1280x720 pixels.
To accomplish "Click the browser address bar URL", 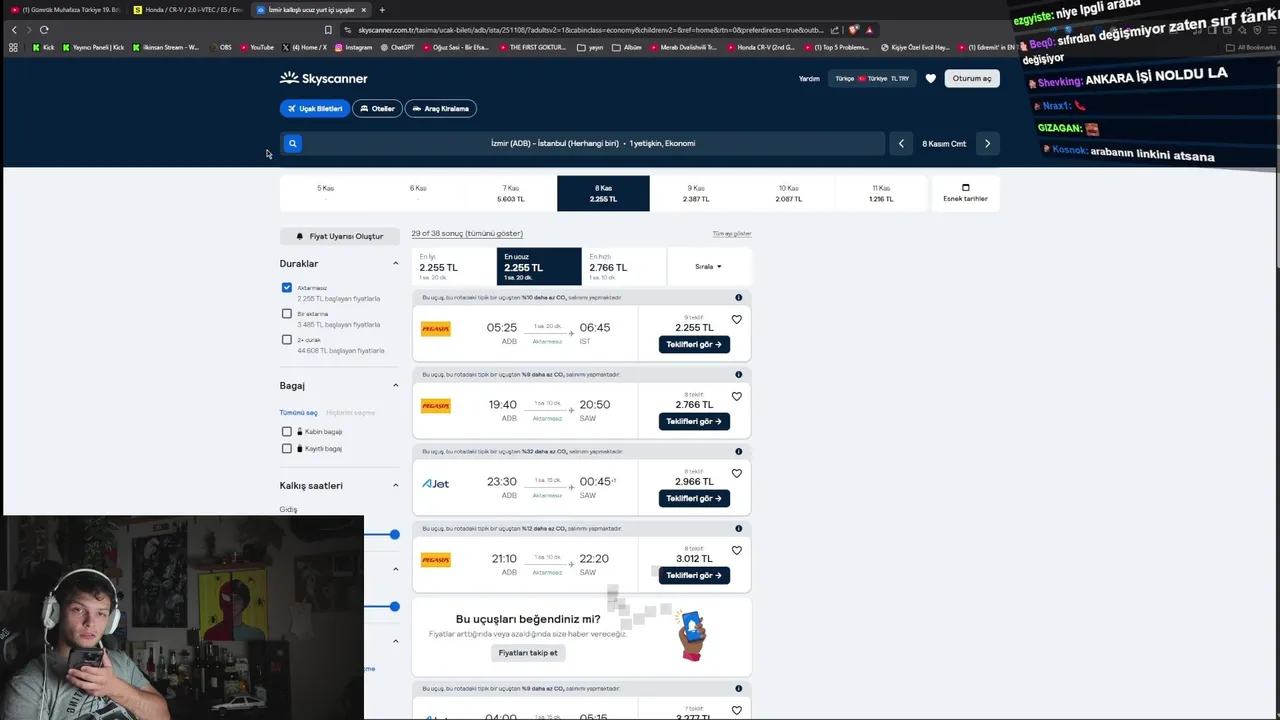I will click(x=590, y=30).
